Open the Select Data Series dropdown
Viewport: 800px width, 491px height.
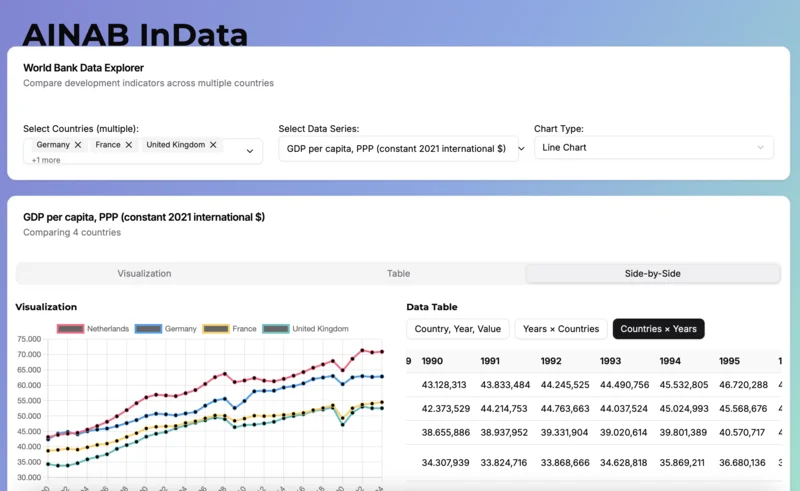tap(398, 148)
